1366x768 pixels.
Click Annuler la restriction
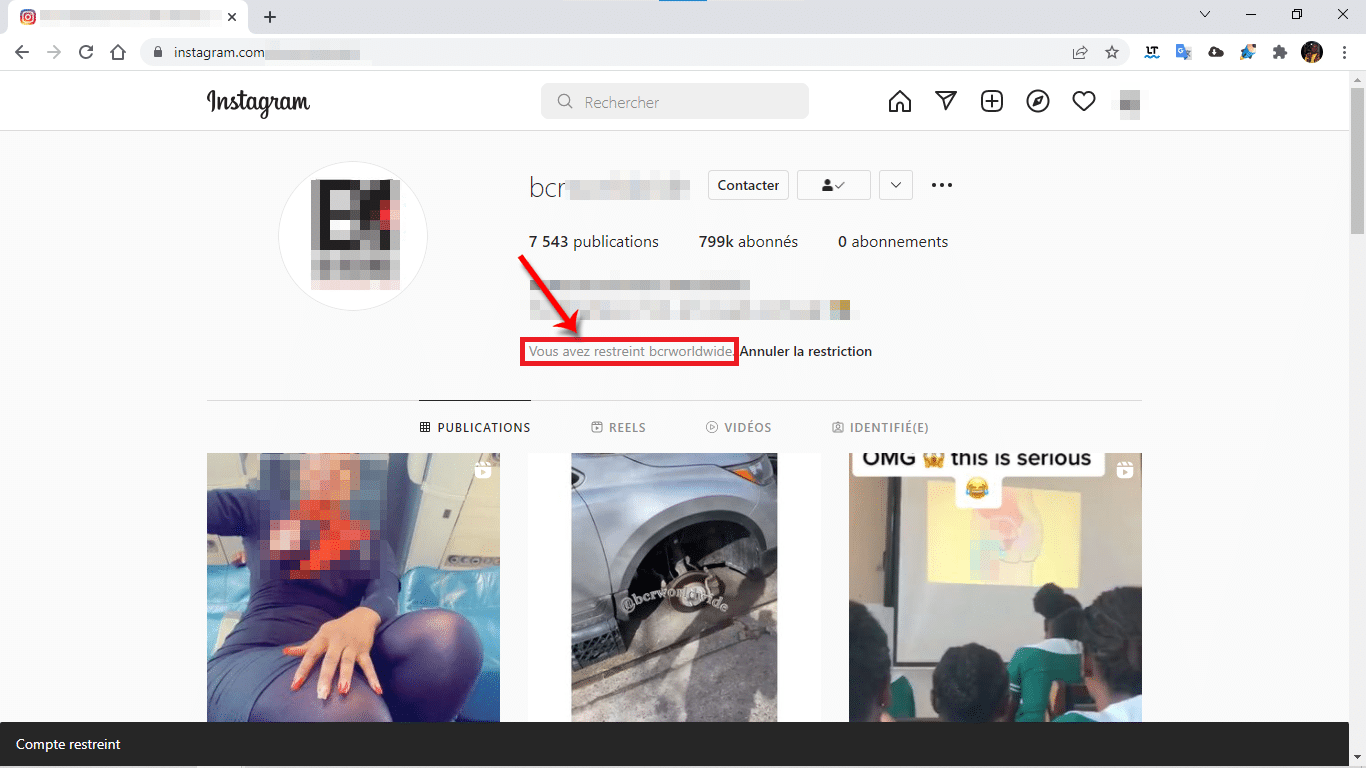click(806, 352)
